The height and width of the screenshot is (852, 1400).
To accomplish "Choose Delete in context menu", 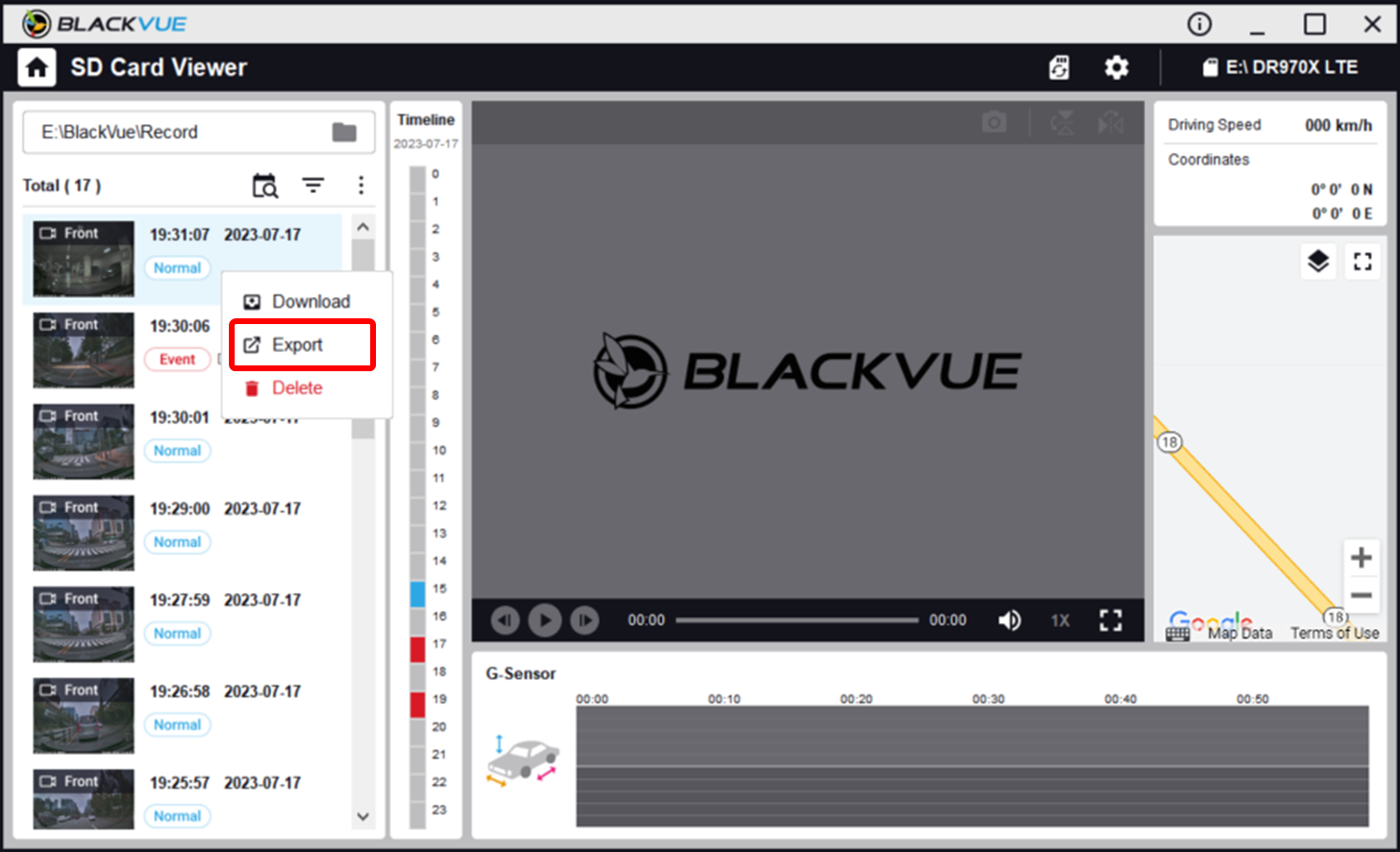I will coord(307,388).
